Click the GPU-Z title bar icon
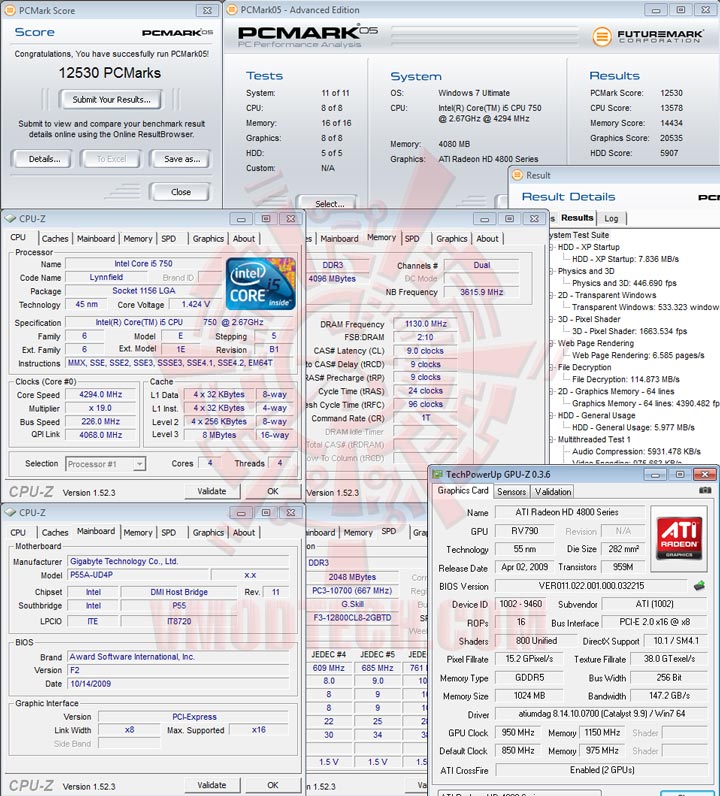Screen dimensions: 720x796 pos(437,474)
